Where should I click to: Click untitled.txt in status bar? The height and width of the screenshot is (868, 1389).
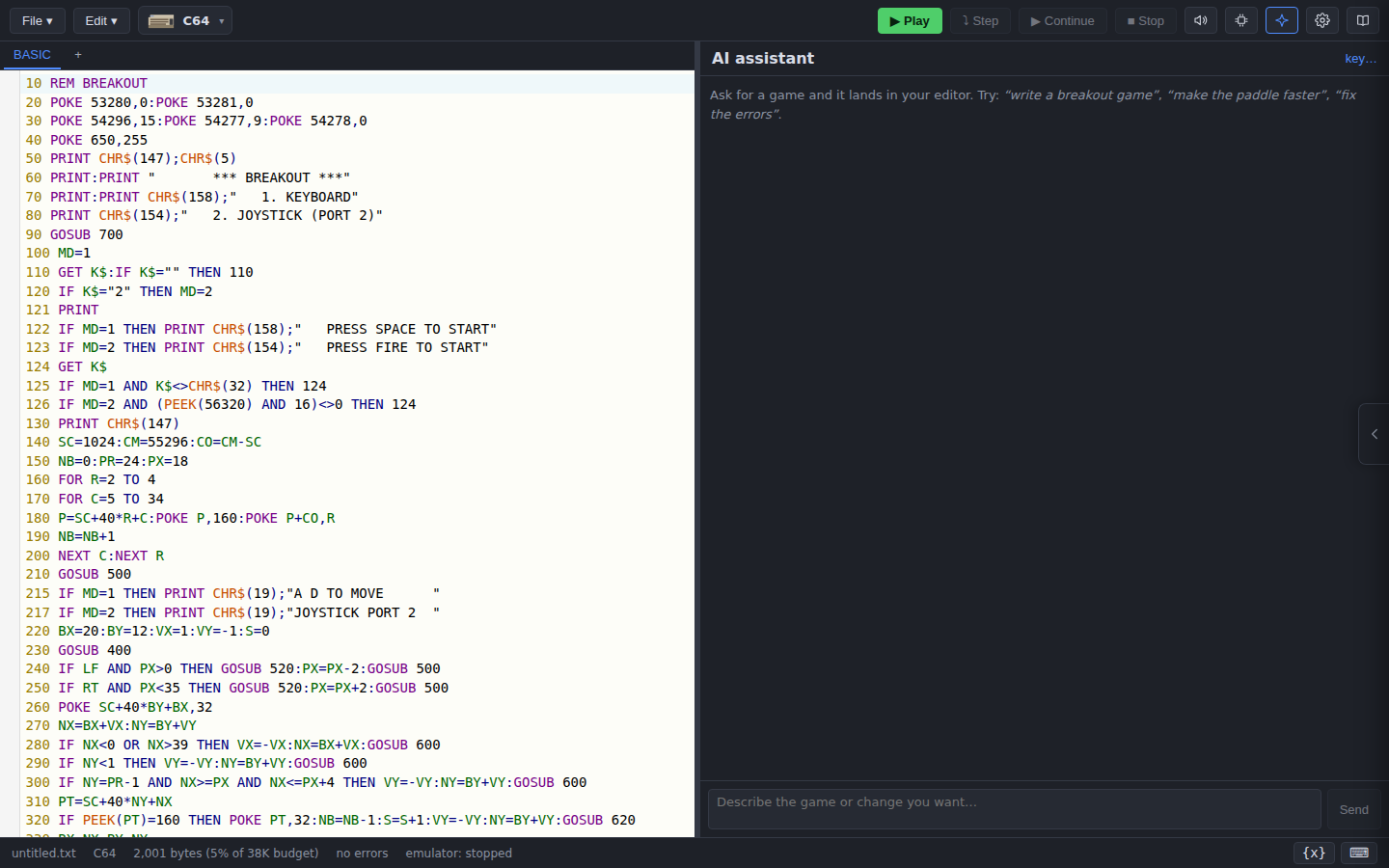pyautogui.click(x=43, y=853)
